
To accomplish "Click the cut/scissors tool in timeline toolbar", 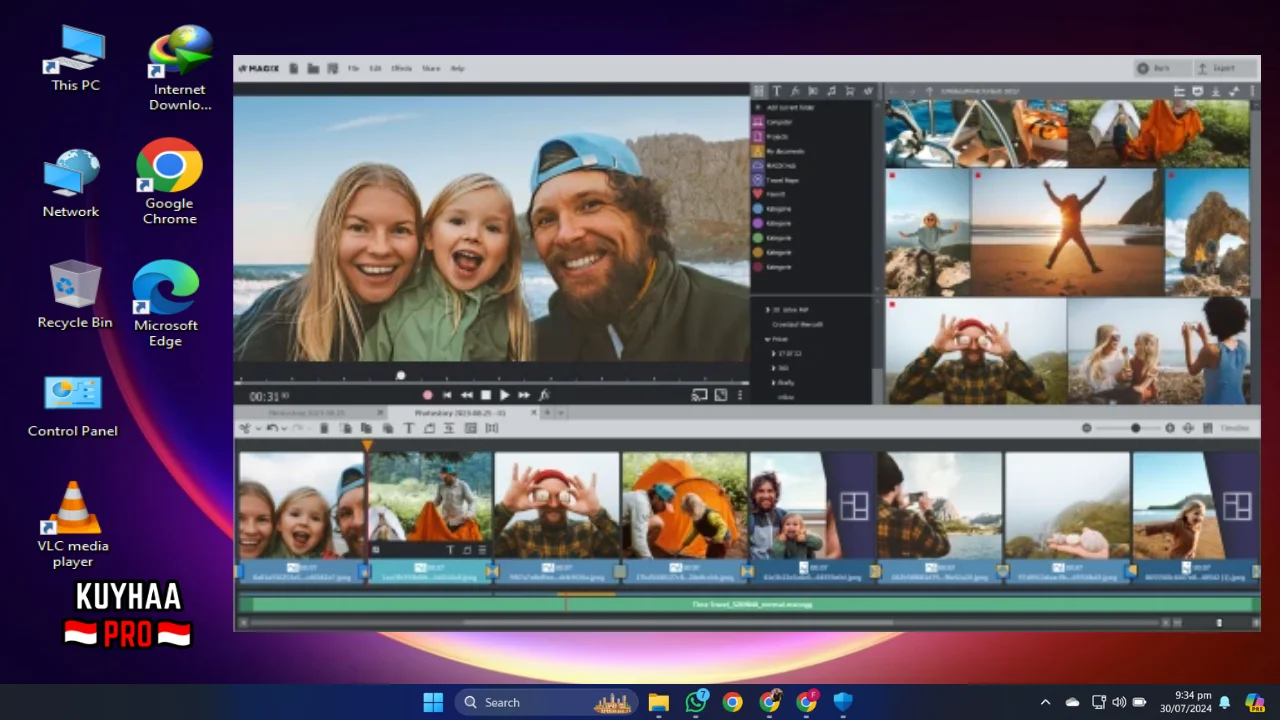I will coord(245,428).
